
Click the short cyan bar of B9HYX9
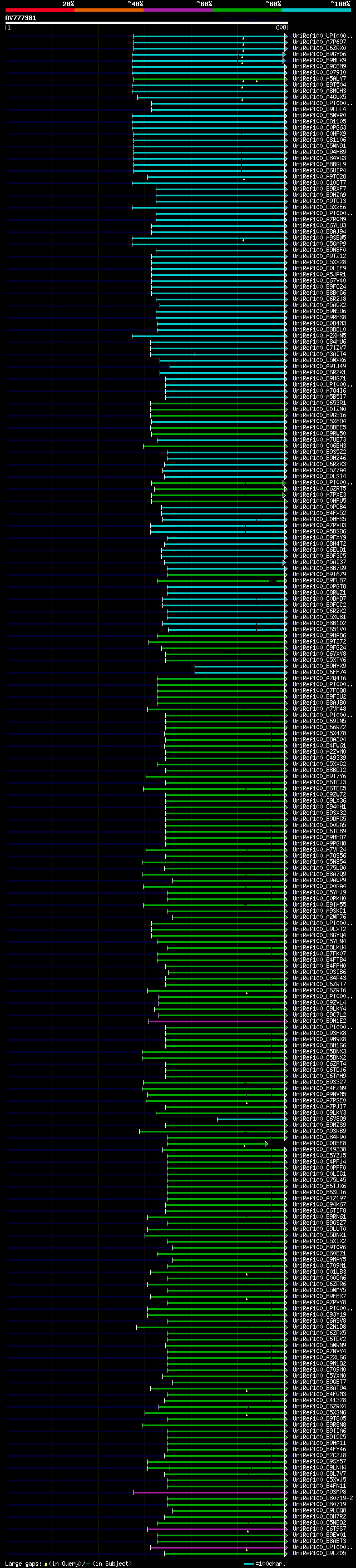pos(240,666)
